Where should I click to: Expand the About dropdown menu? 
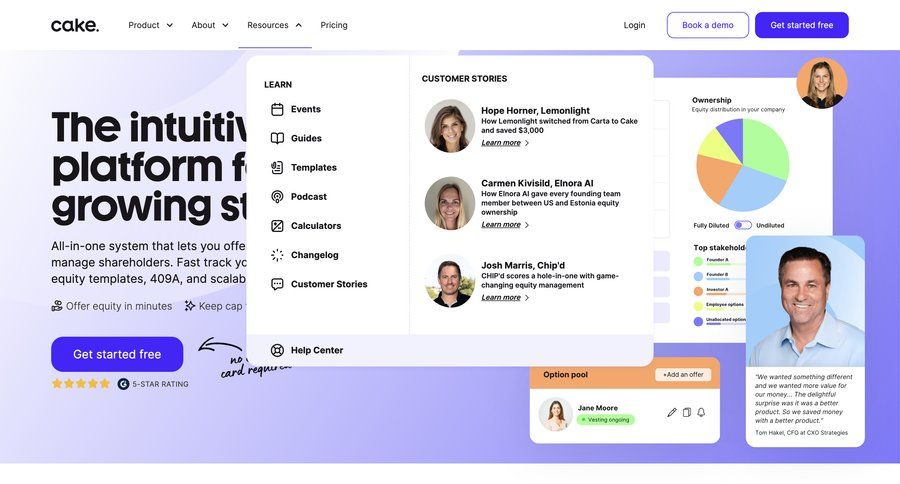click(210, 25)
